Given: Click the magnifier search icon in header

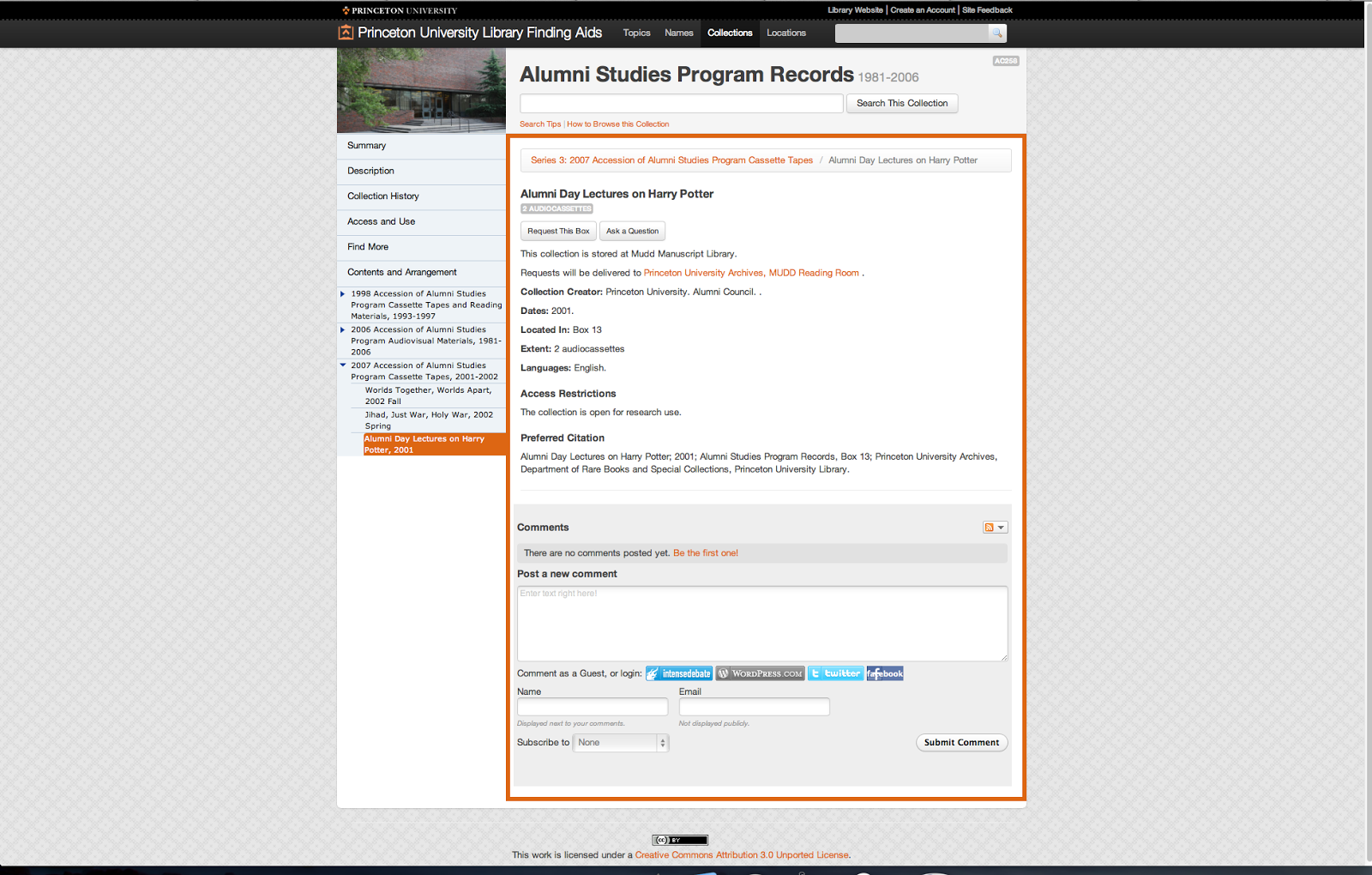Looking at the screenshot, I should [996, 33].
